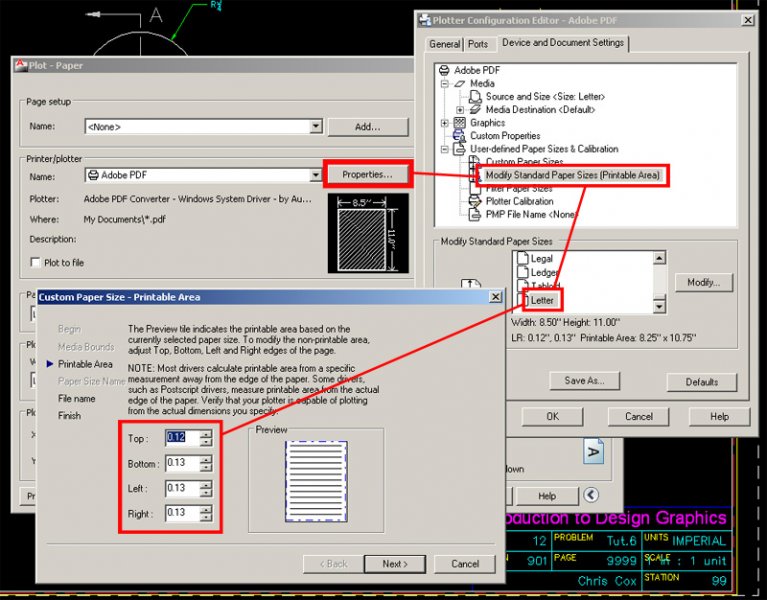Click the Add... page setup button

coord(368,127)
